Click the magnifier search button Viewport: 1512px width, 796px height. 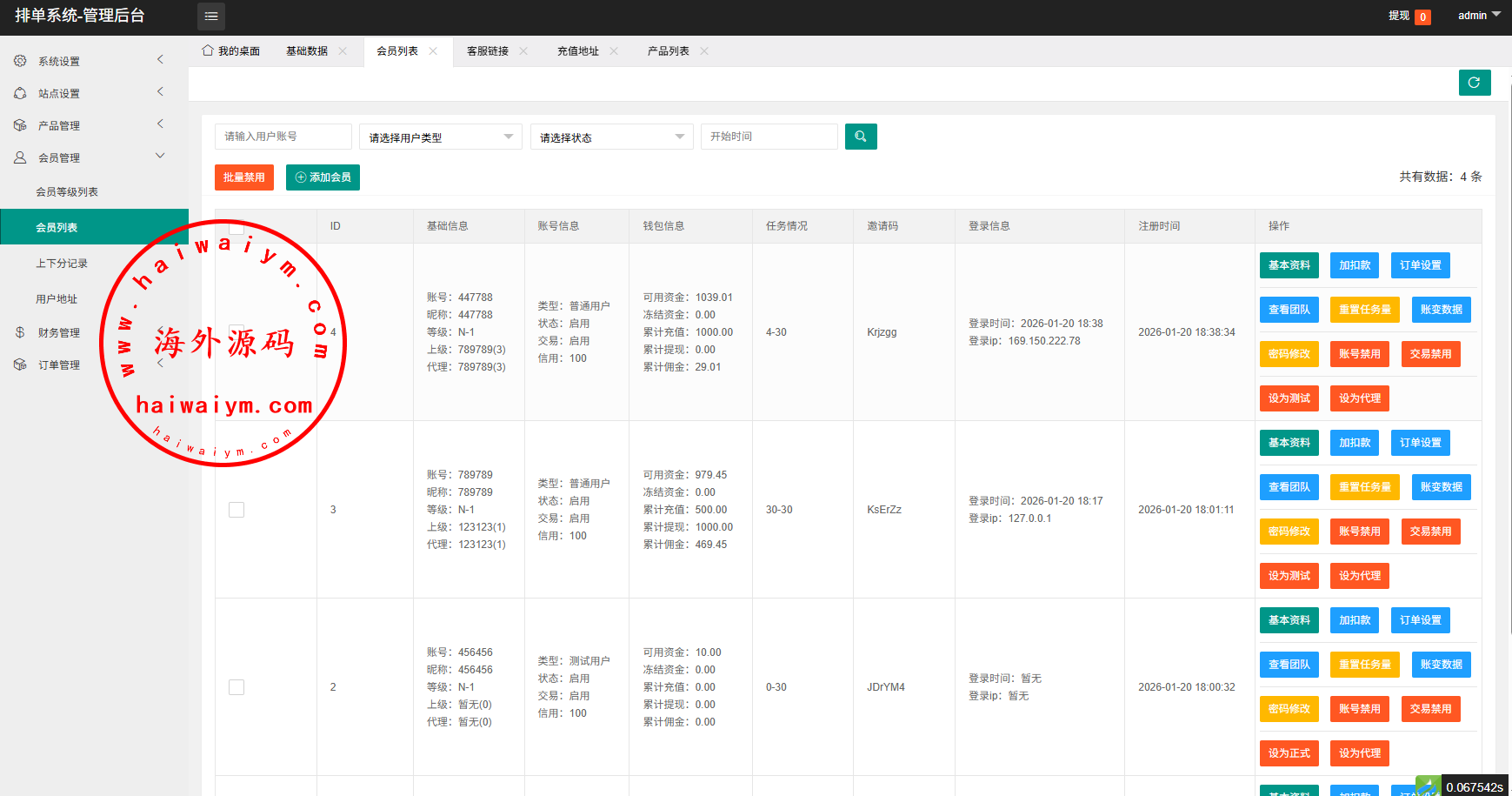click(x=861, y=137)
